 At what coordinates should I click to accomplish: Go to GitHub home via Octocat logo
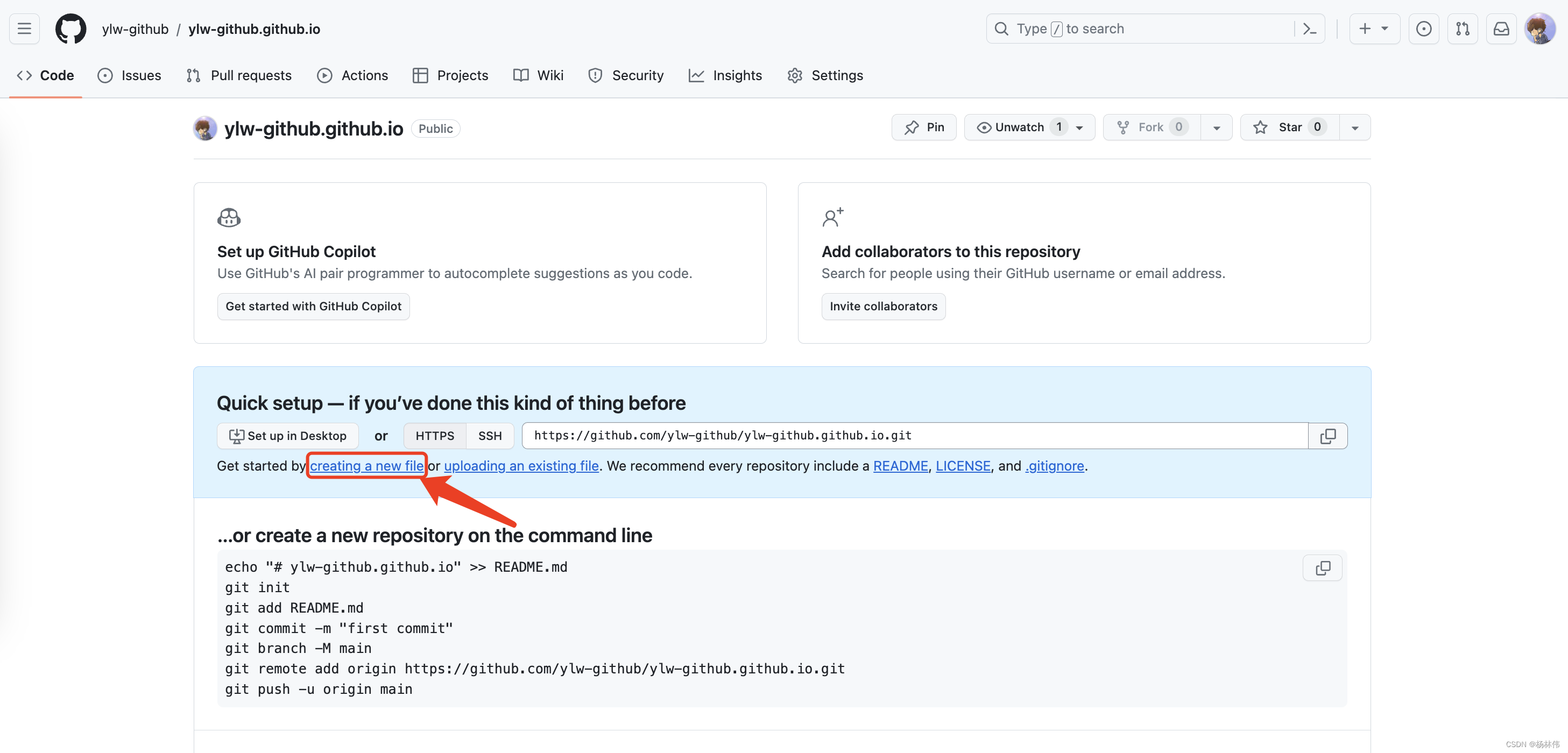[70, 29]
